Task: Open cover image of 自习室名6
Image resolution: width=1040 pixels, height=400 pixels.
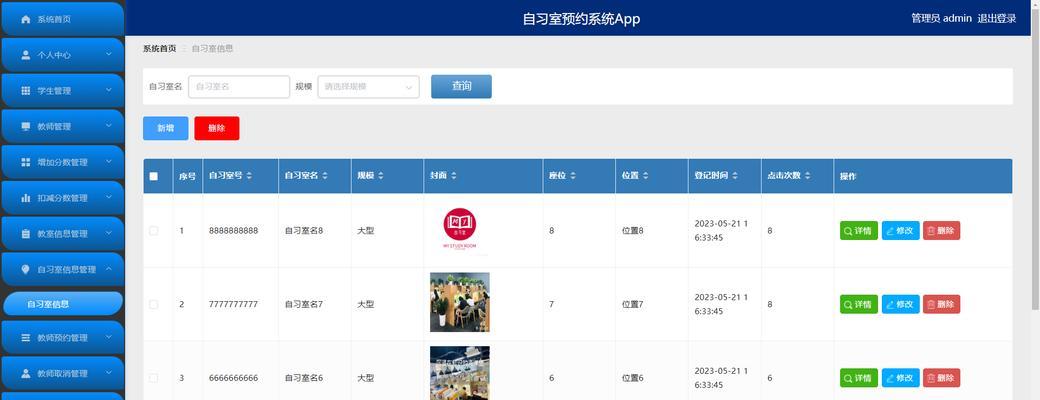Action: tap(460, 373)
